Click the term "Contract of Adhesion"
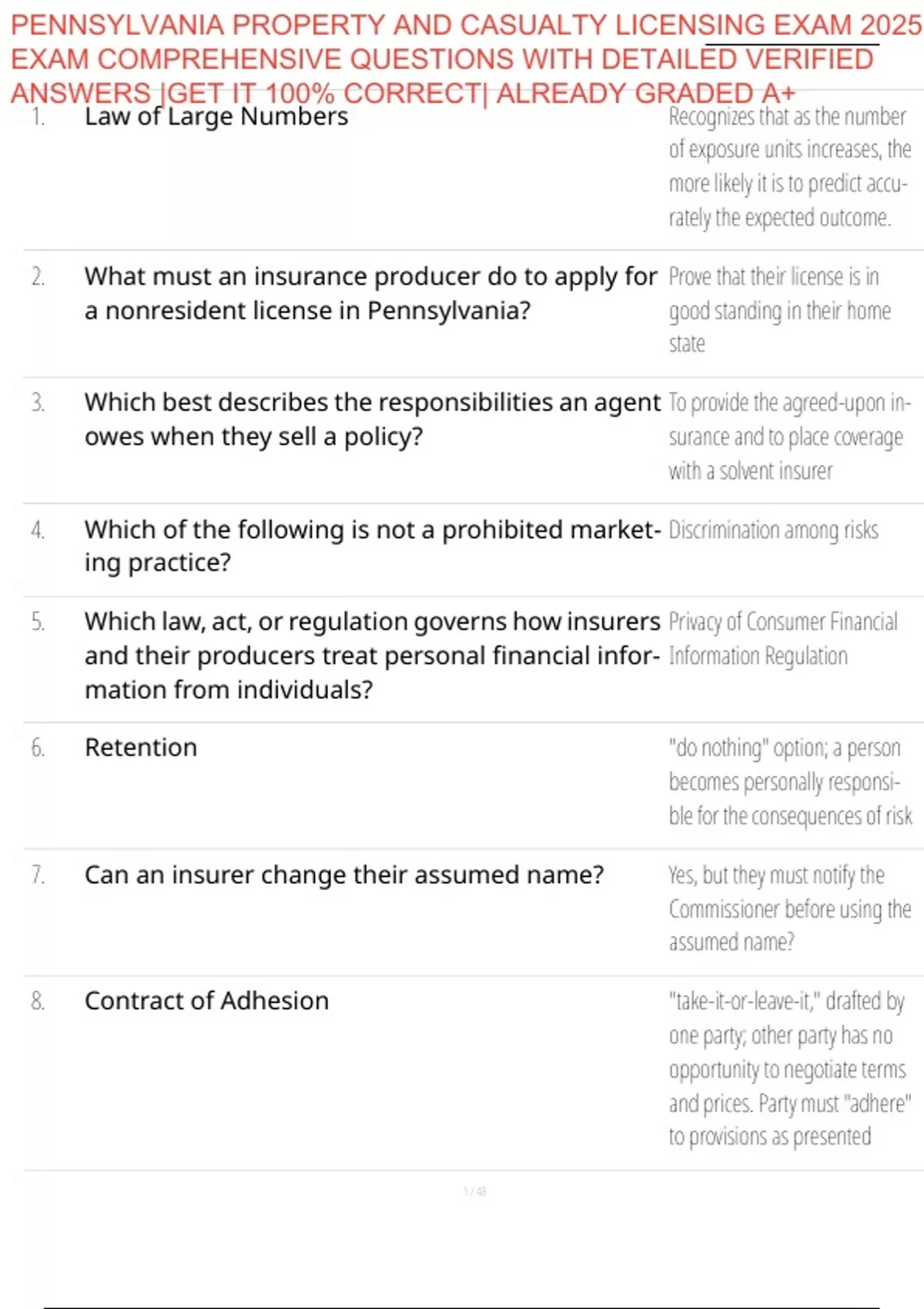This screenshot has height=1309, width=924. click(x=206, y=1001)
